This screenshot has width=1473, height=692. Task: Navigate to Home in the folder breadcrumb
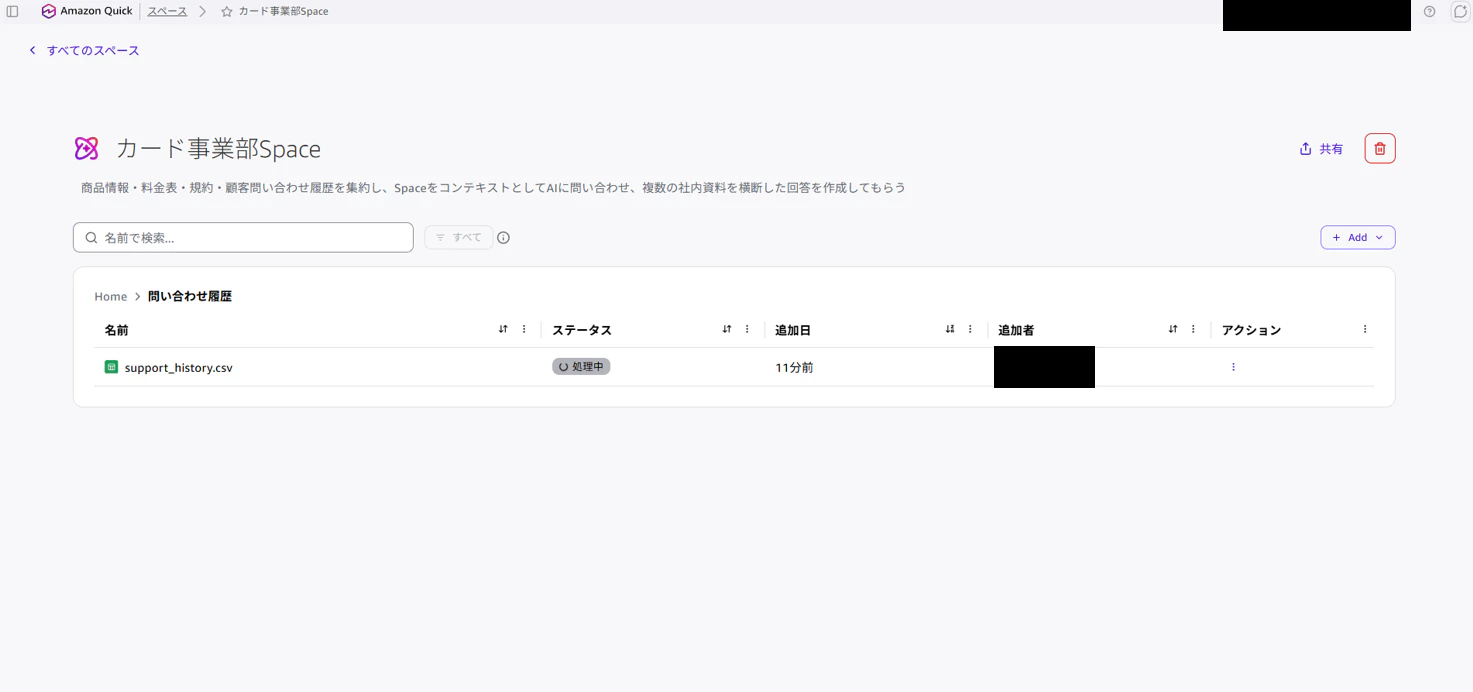111,296
